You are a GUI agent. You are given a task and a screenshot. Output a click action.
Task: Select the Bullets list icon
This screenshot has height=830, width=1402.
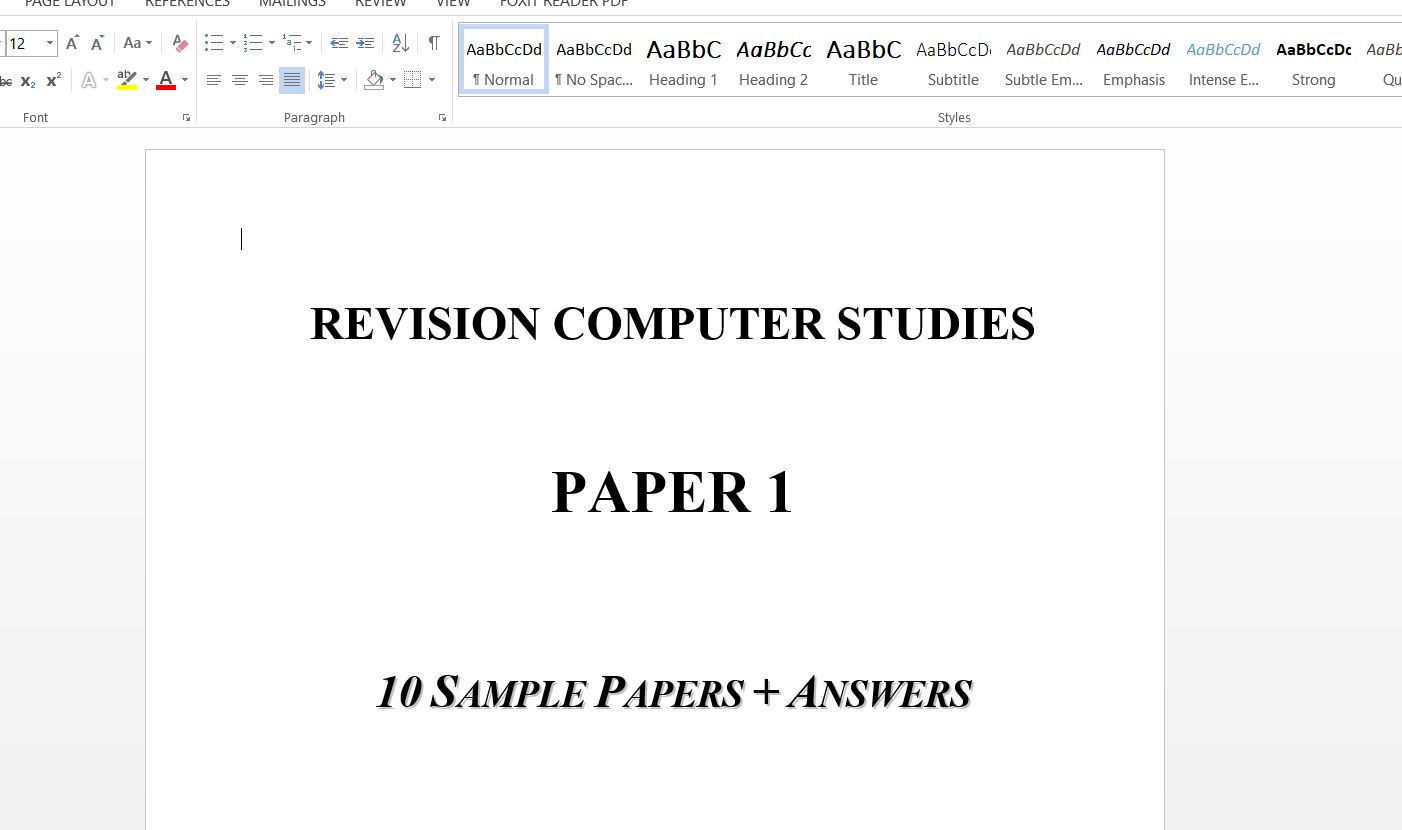coord(213,43)
